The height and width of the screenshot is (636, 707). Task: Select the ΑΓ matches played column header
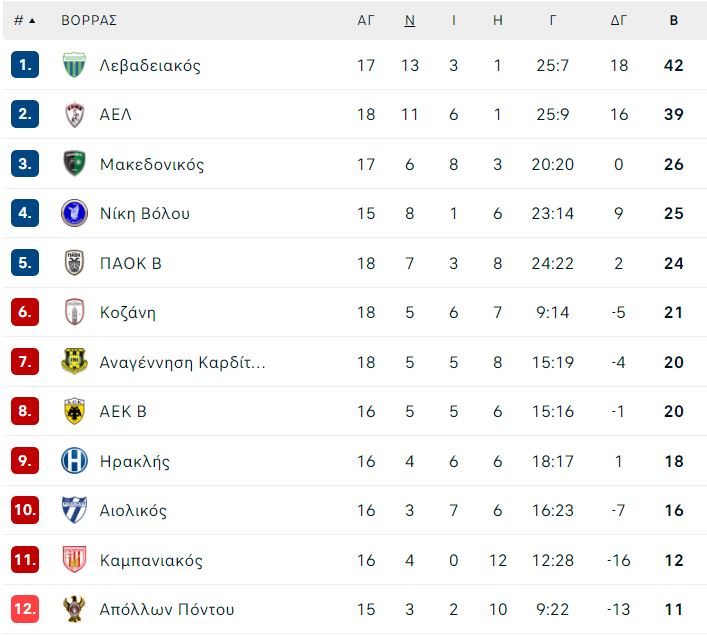(x=366, y=20)
